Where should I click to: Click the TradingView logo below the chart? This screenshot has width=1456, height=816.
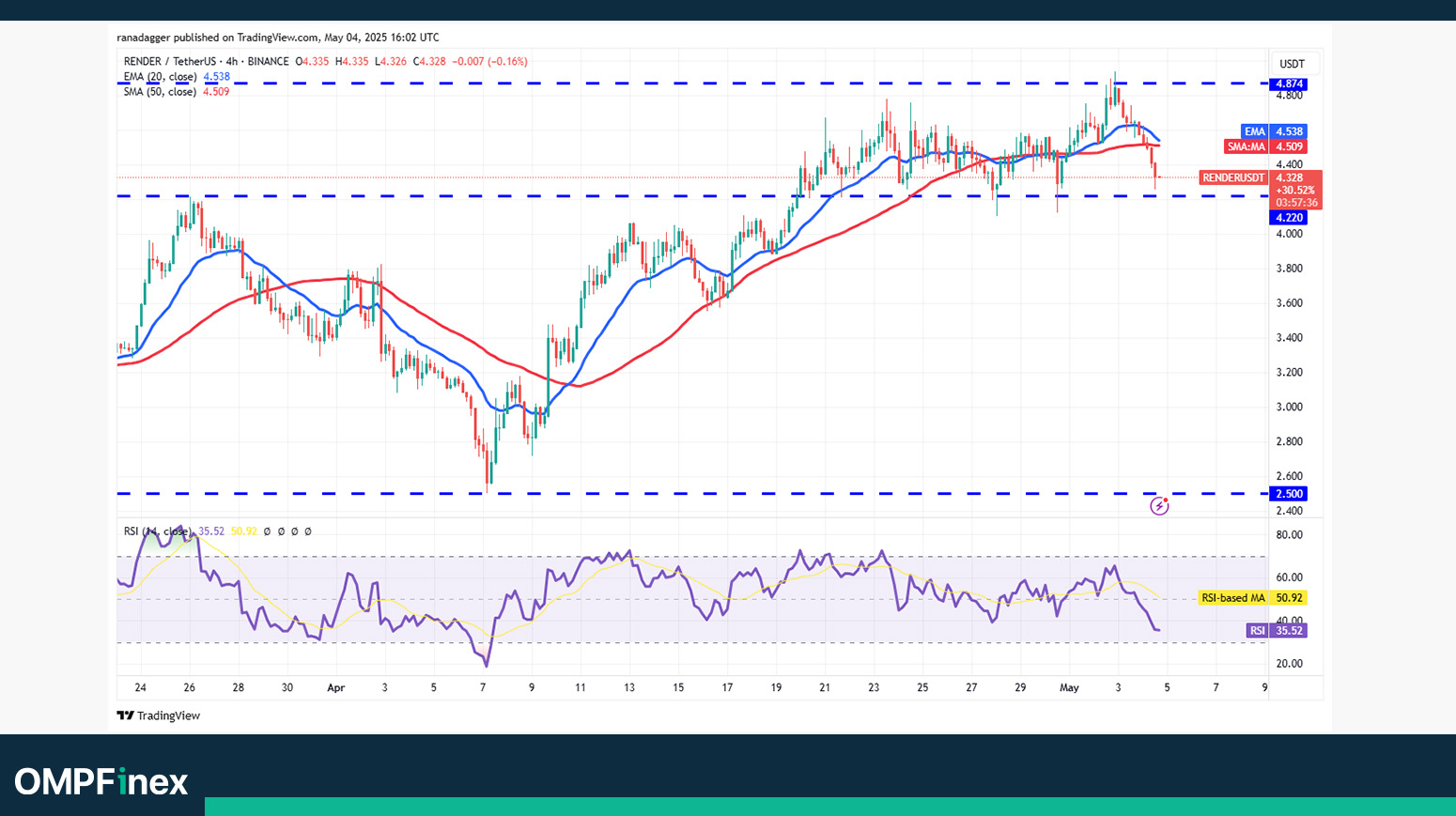point(159,716)
